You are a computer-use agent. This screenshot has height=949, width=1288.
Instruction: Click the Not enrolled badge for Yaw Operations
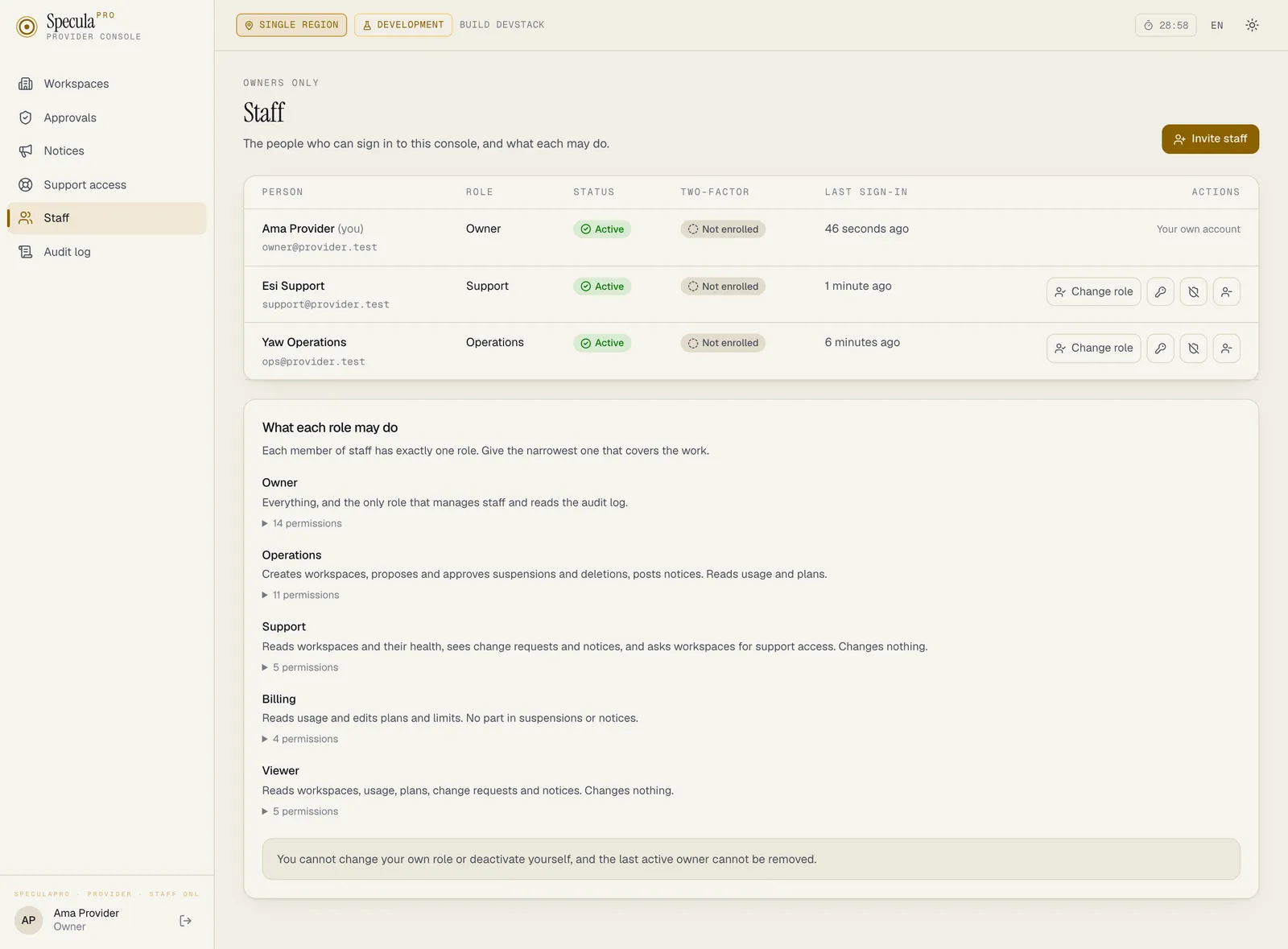[723, 343]
